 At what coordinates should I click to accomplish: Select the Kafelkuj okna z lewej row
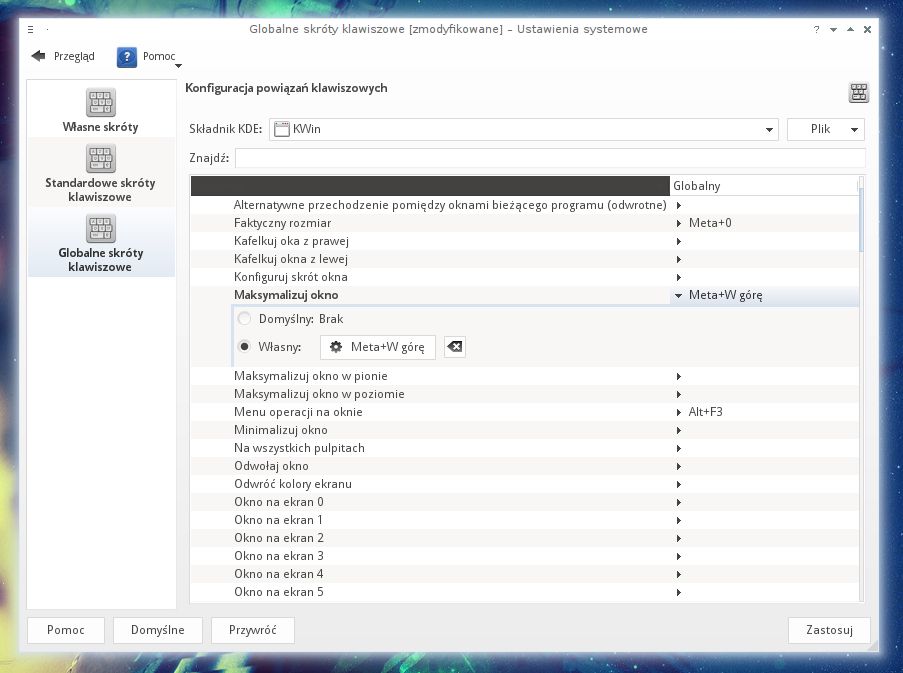coord(525,259)
